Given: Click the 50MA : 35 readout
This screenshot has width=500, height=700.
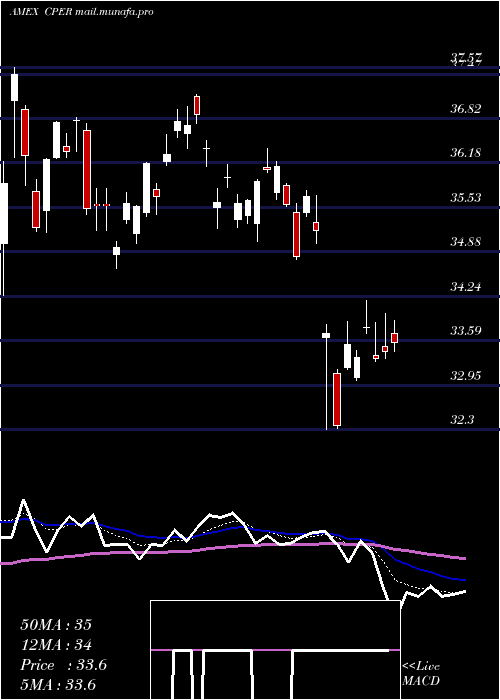Looking at the screenshot, I should 56,625.
